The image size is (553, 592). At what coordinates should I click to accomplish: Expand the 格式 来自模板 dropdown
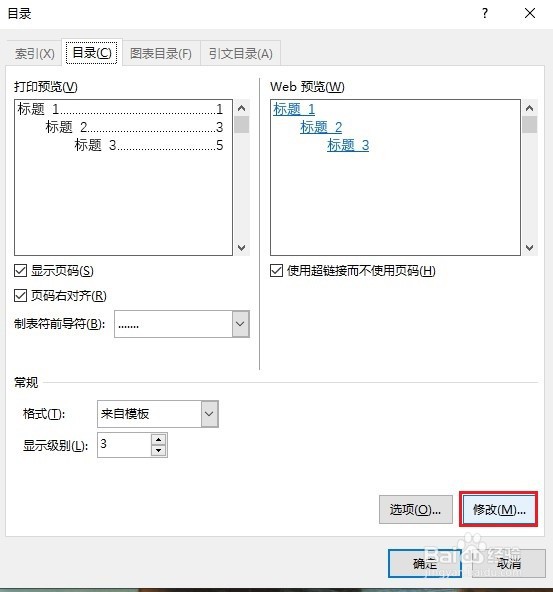(209, 414)
